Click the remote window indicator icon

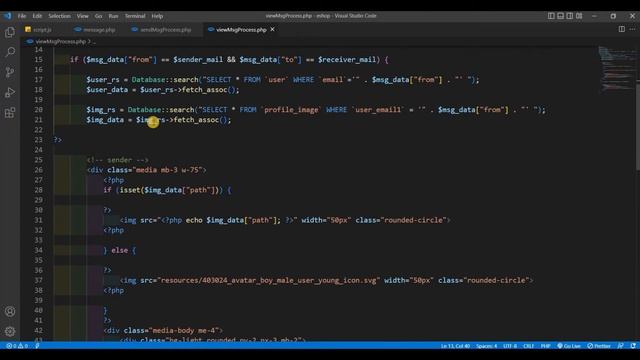(38, 346)
